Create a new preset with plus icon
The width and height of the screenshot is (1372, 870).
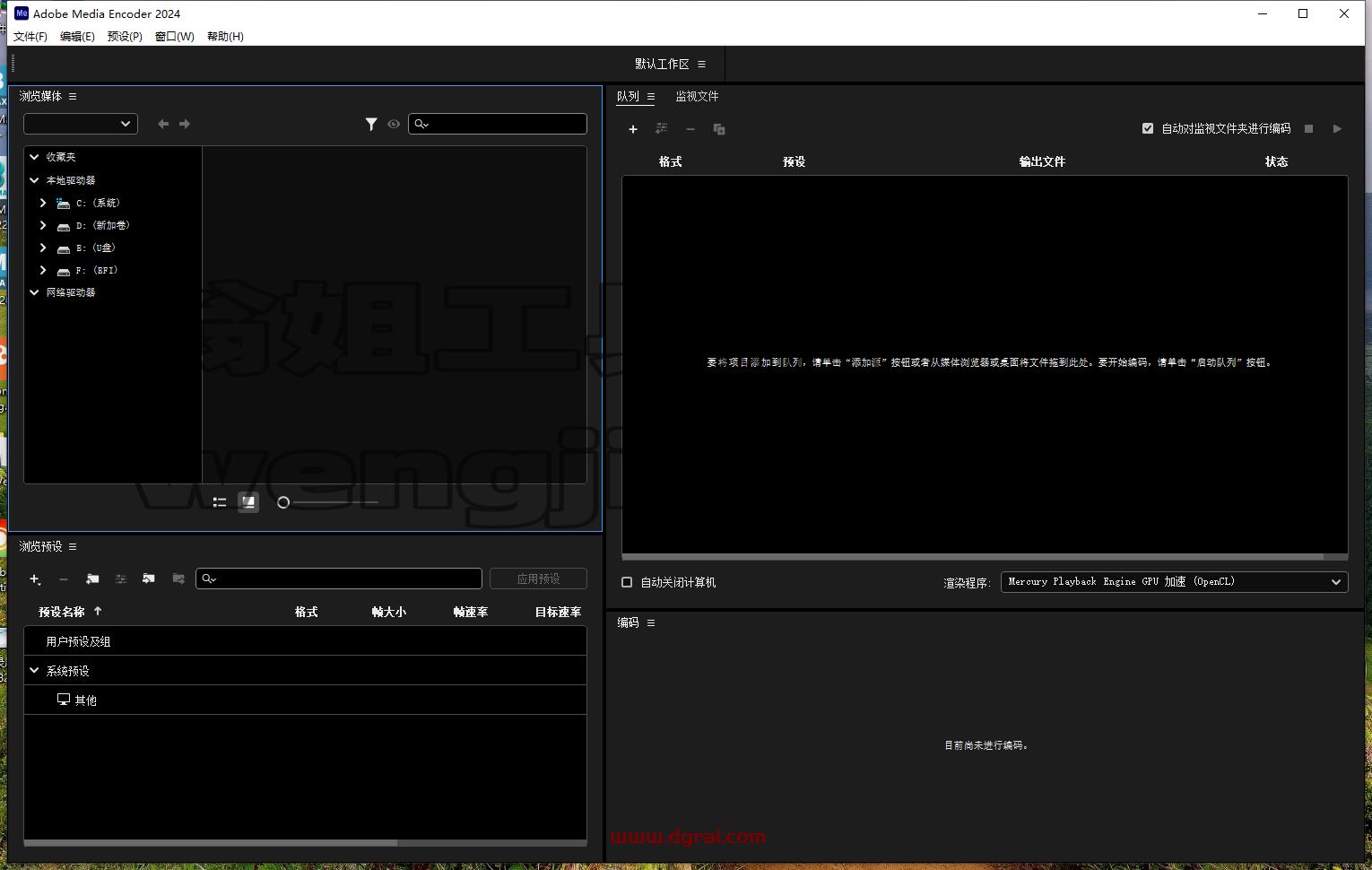pos(35,579)
